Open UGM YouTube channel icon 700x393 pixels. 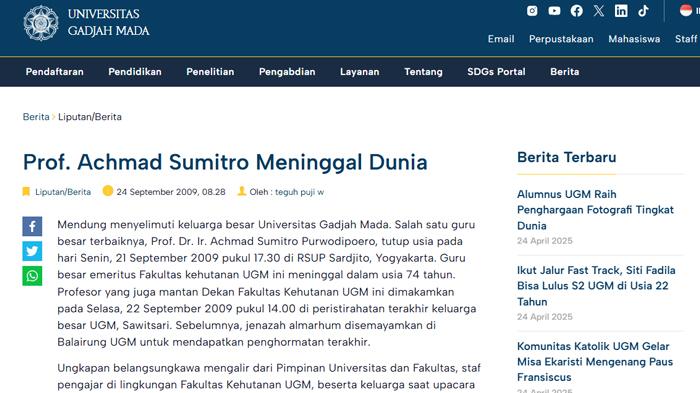coord(554,11)
